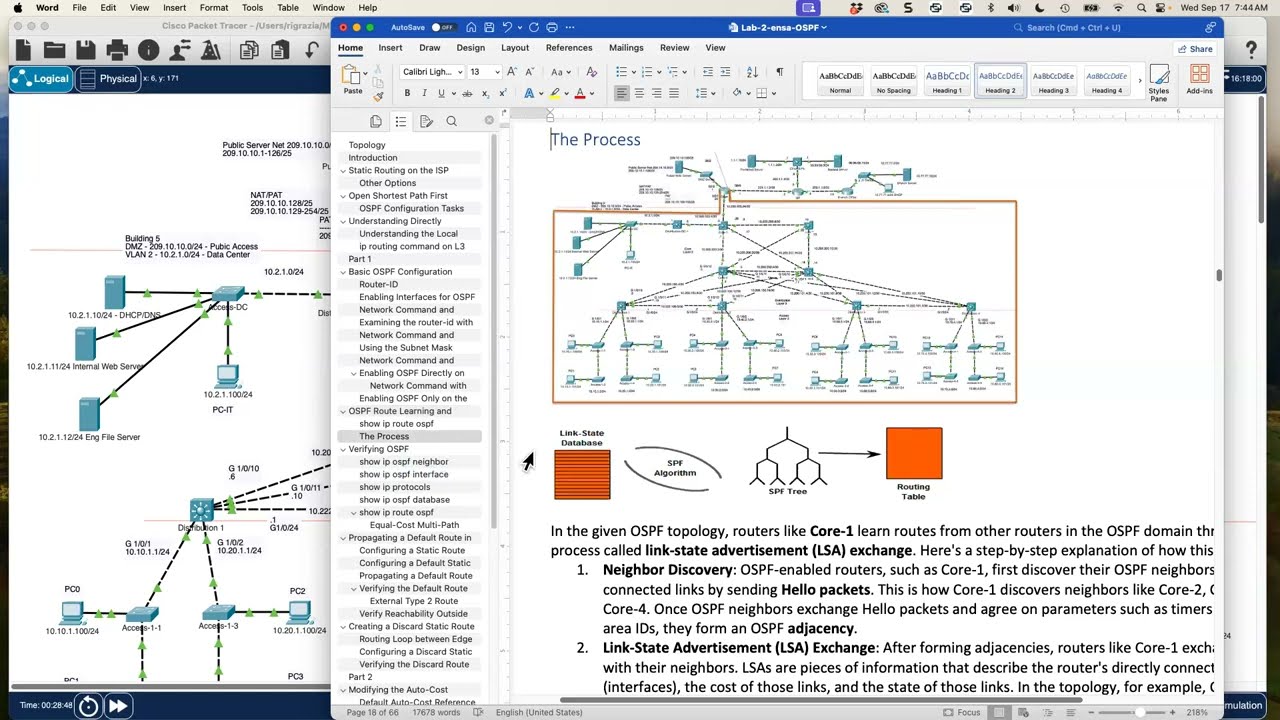Open the References ribbon tab
1280x720 pixels.
click(569, 48)
